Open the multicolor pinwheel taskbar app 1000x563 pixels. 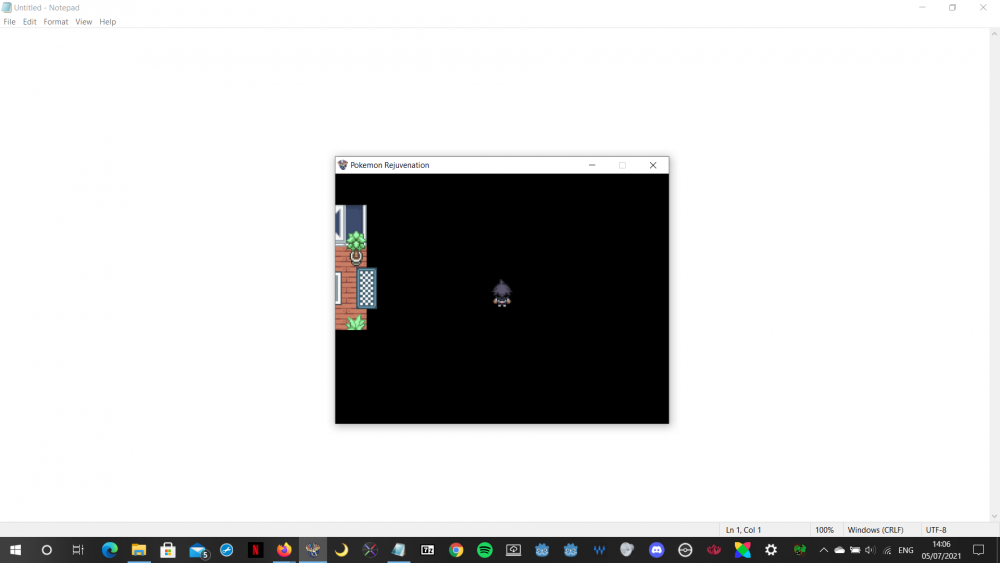coord(742,550)
